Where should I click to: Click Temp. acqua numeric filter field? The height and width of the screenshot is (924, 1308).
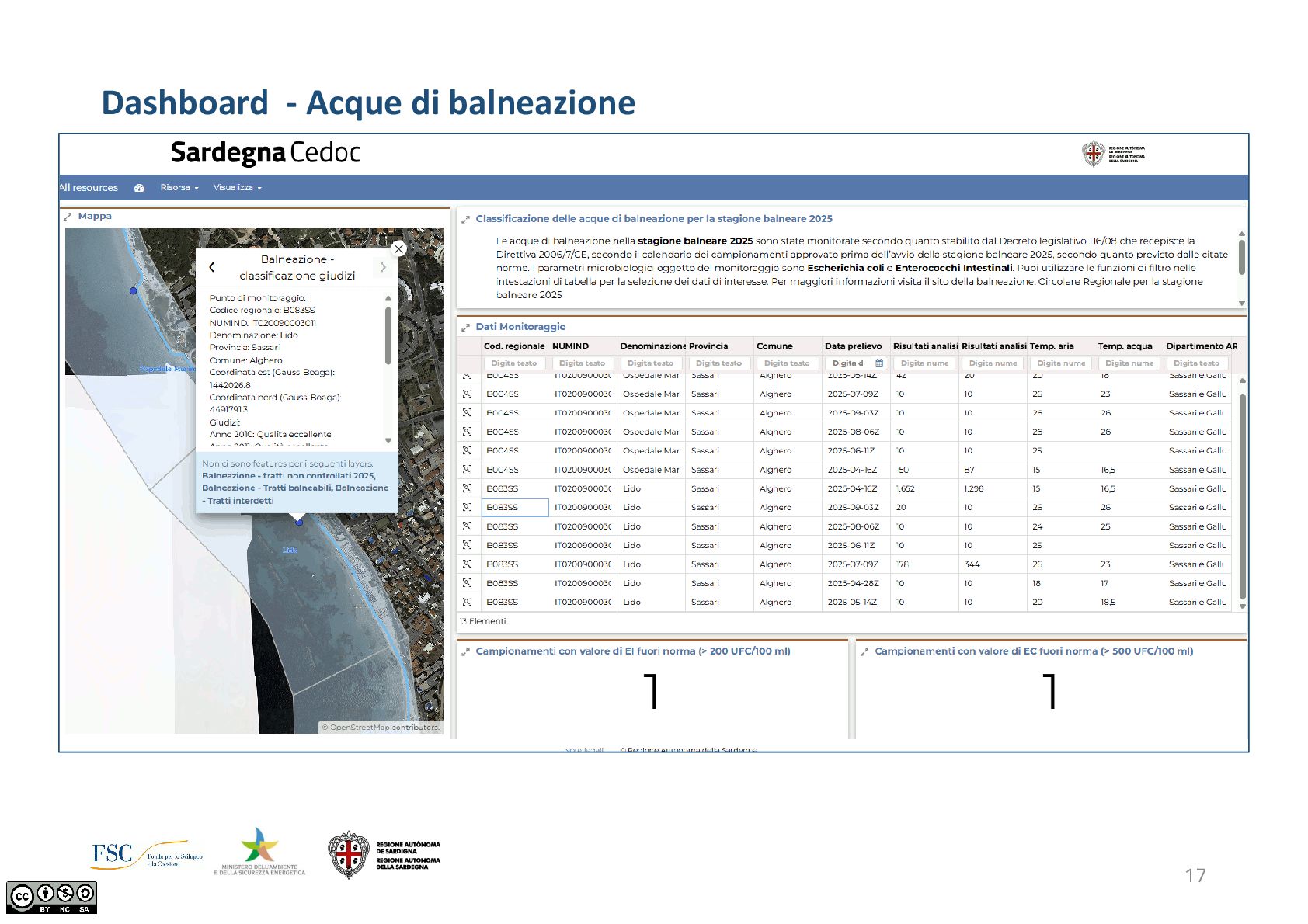coord(1129,363)
